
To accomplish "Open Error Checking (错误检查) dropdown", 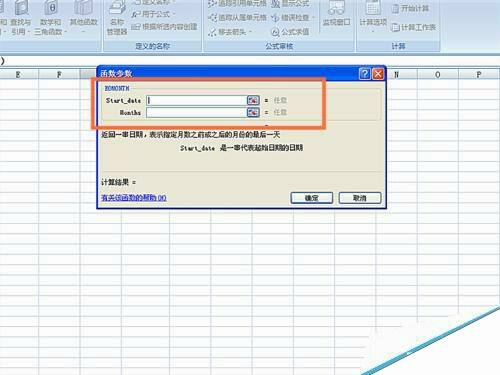I will (293, 17).
